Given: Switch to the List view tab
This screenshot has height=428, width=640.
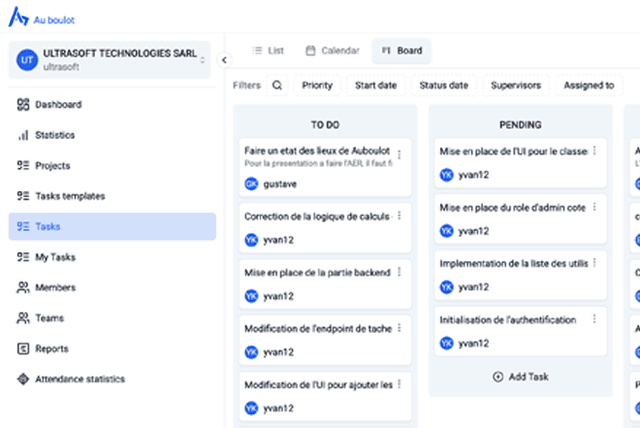Looking at the screenshot, I should (268, 51).
